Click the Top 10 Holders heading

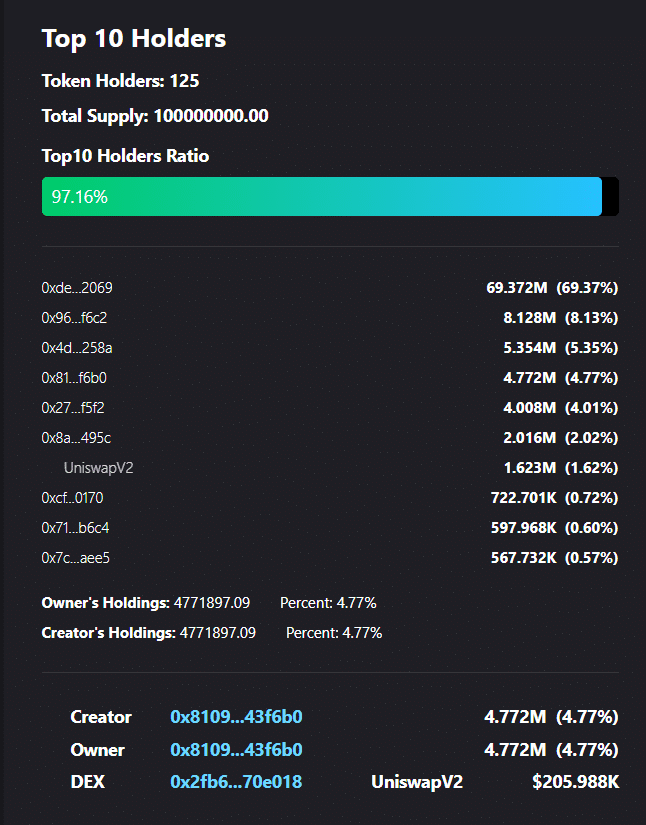[x=134, y=38]
